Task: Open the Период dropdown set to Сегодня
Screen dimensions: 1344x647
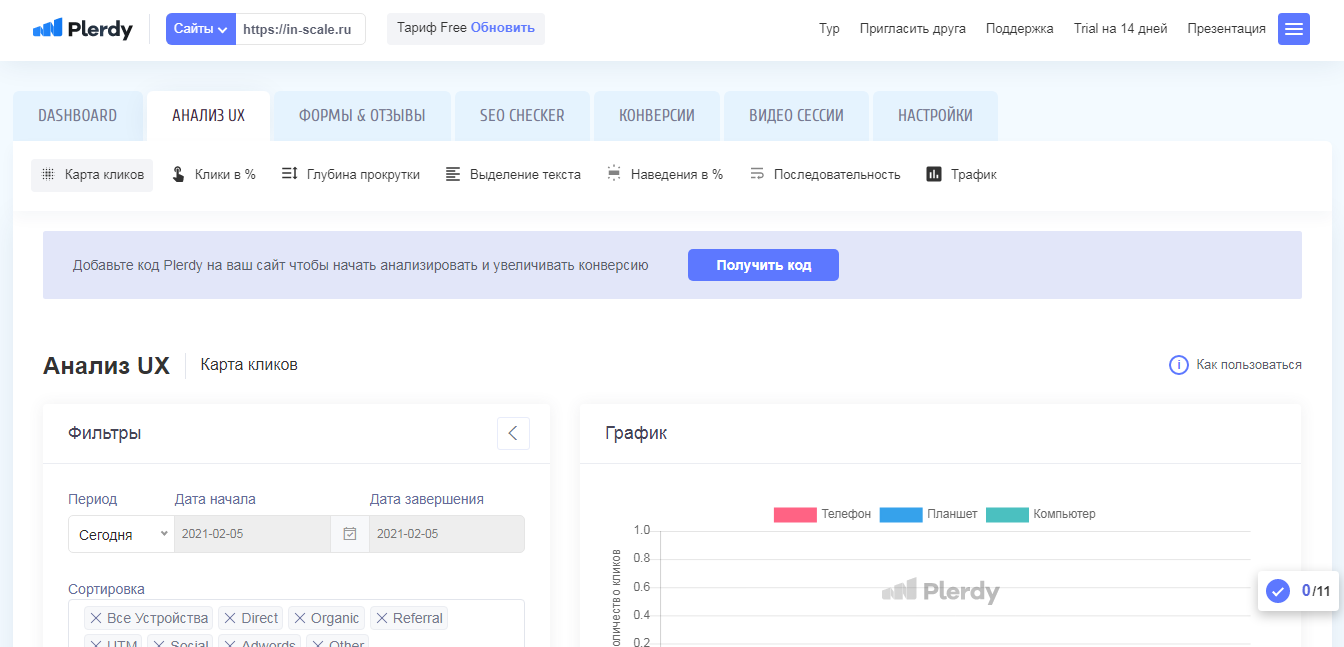Action: pos(121,534)
